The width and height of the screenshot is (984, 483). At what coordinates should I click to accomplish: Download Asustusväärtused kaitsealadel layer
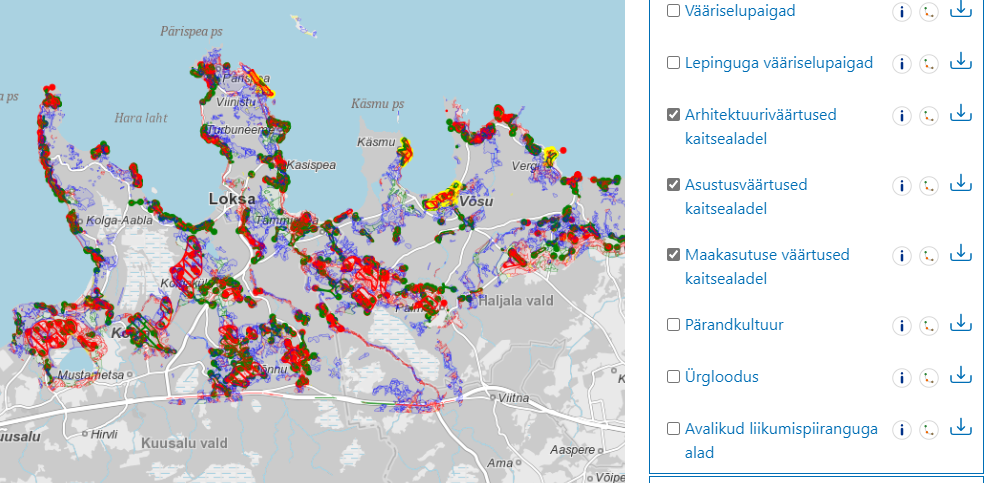[x=960, y=183]
